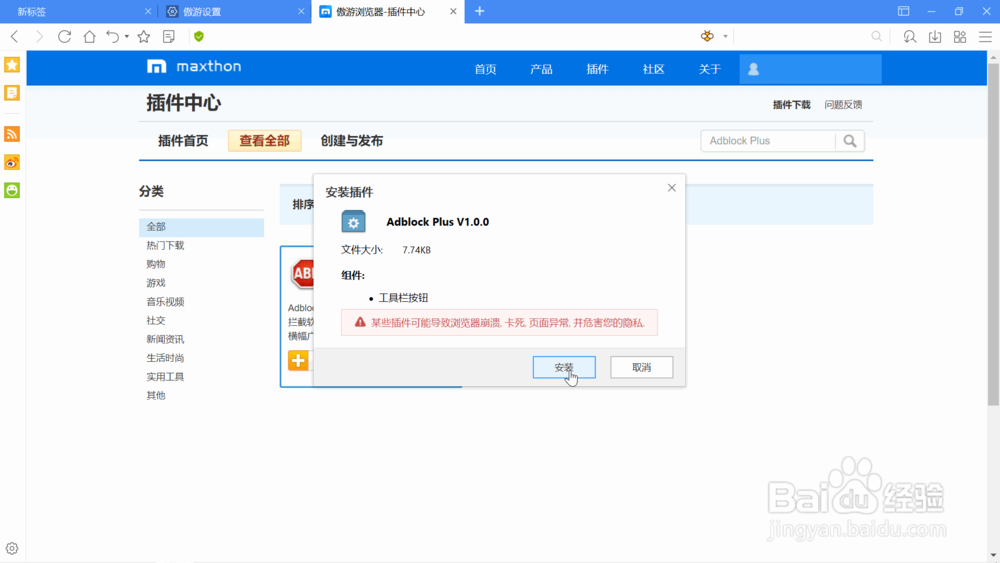Close the 安装插件 dialog
This screenshot has height=563, width=1000.
point(672,187)
